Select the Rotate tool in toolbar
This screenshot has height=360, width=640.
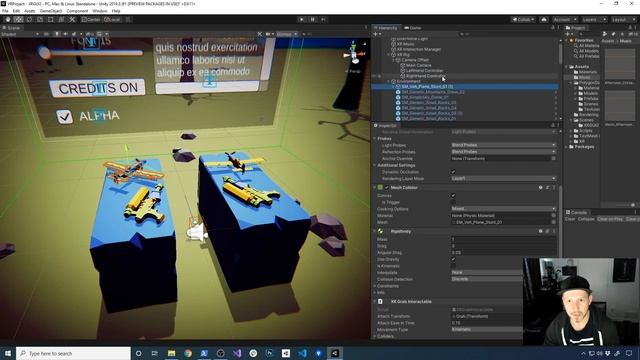click(29, 20)
